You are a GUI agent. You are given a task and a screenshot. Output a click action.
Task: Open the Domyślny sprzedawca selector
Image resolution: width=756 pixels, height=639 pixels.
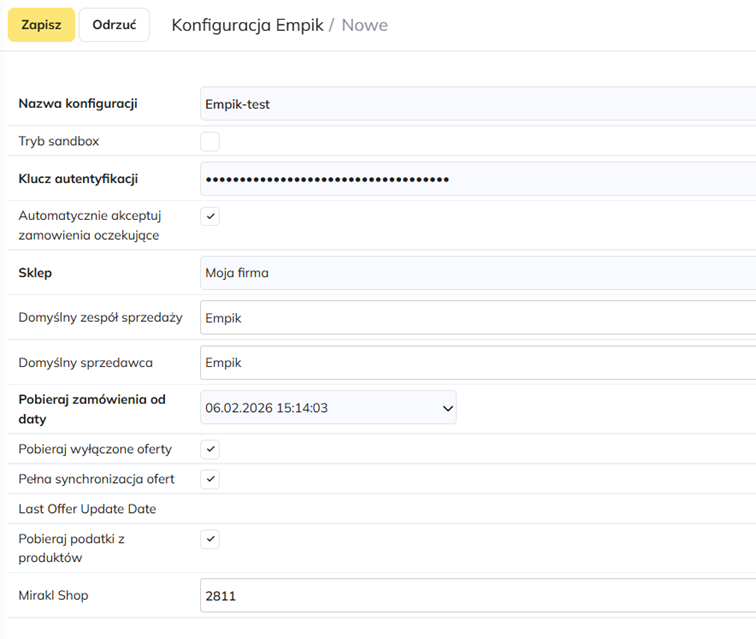[478, 363]
